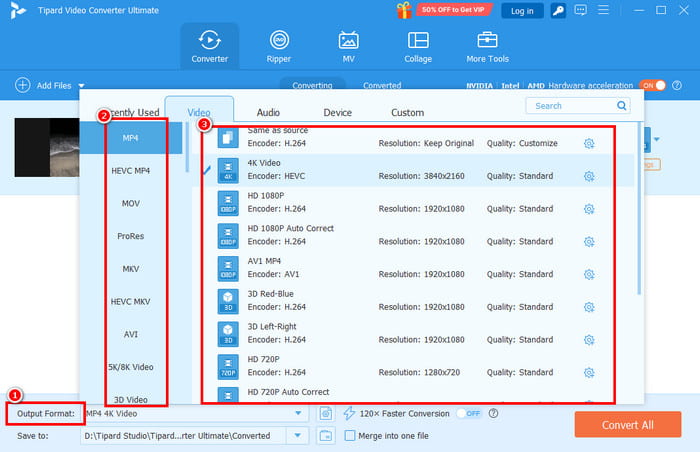700x452 pixels.
Task: Open the Converted tab
Action: pos(382,85)
